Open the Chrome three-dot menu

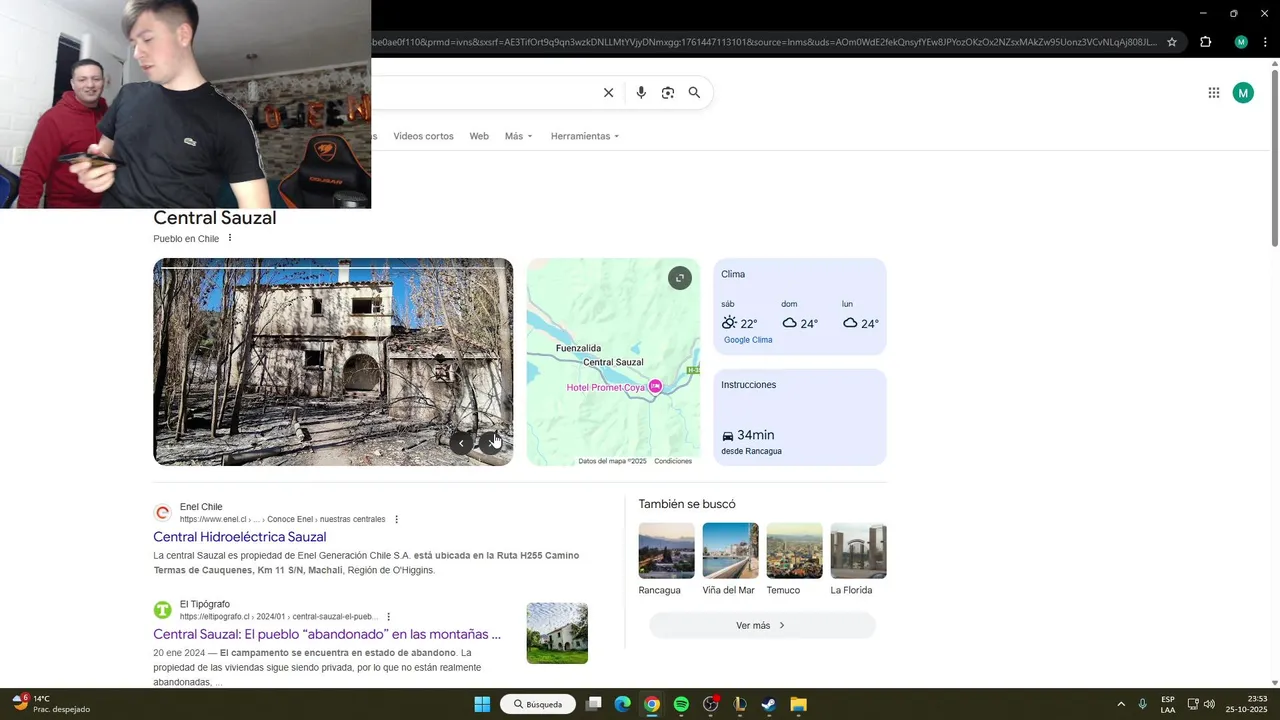(x=1265, y=42)
